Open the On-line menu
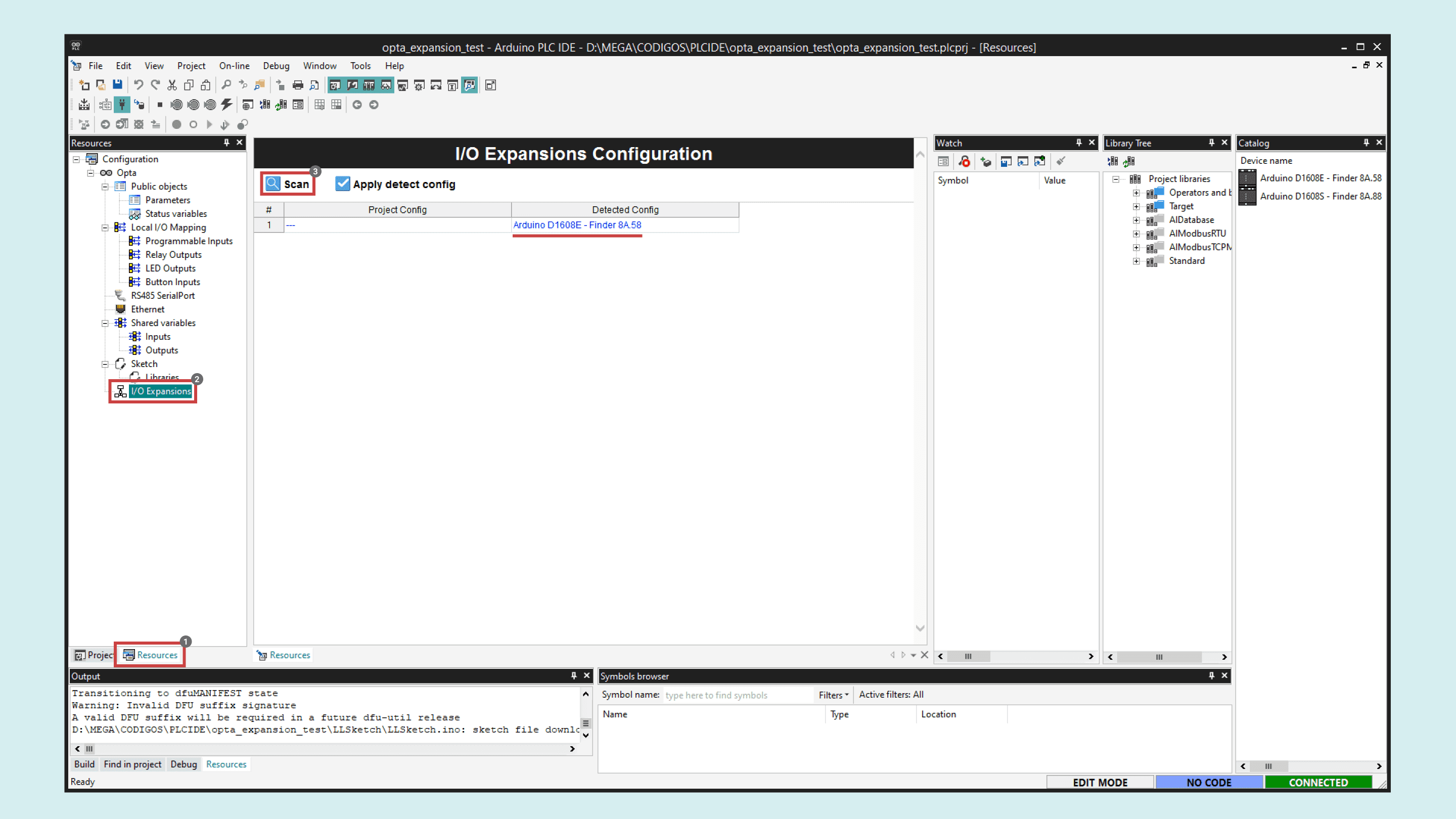 pyautogui.click(x=234, y=66)
